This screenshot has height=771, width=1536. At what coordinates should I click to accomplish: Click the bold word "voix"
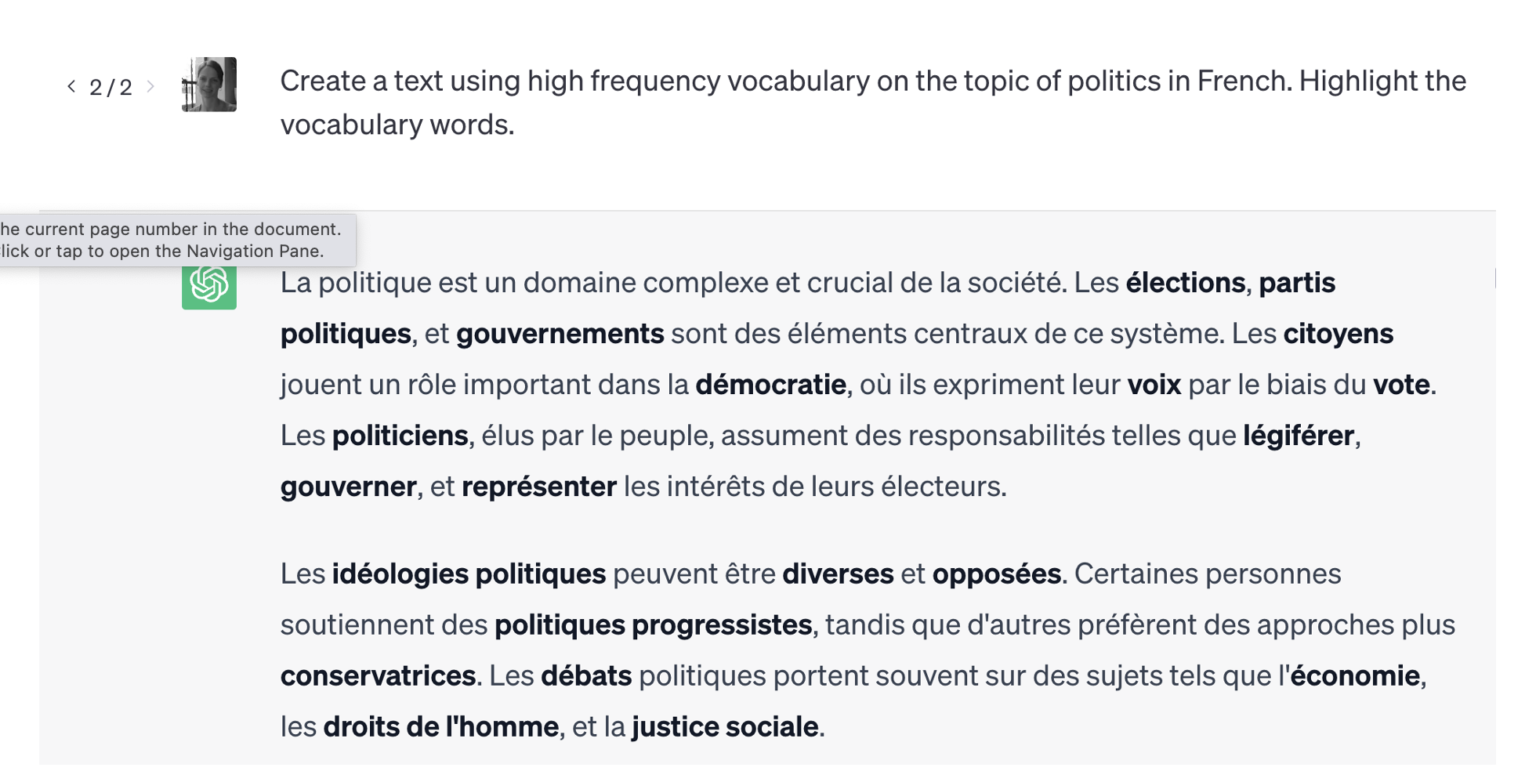point(1154,385)
